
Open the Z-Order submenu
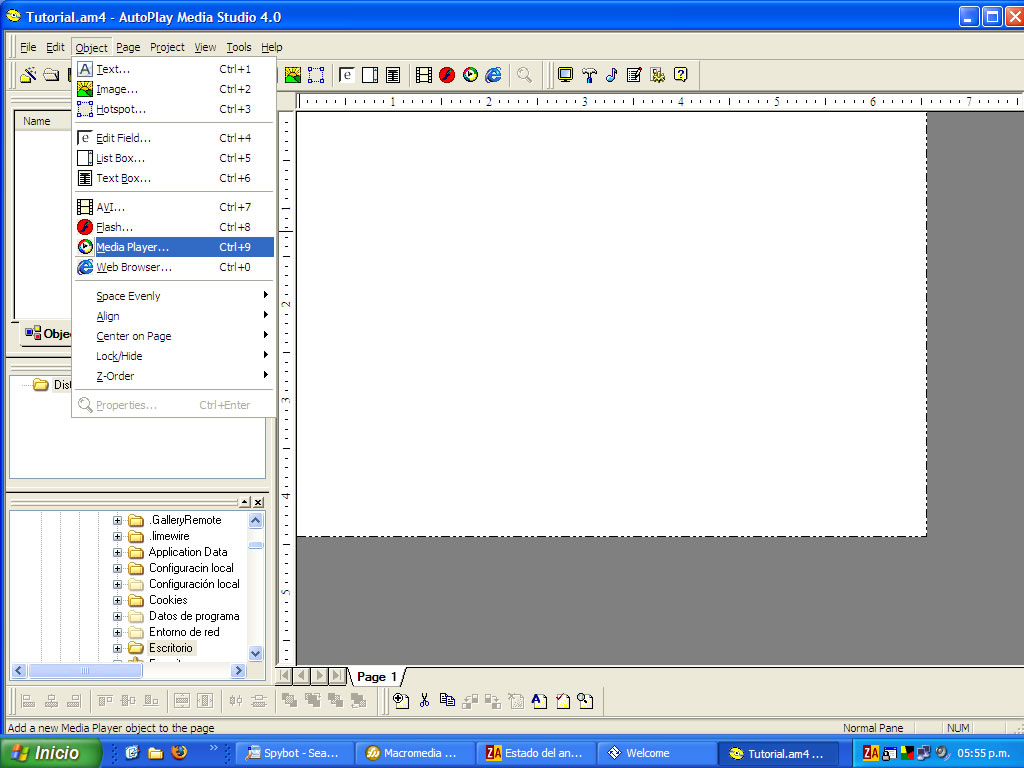(173, 376)
